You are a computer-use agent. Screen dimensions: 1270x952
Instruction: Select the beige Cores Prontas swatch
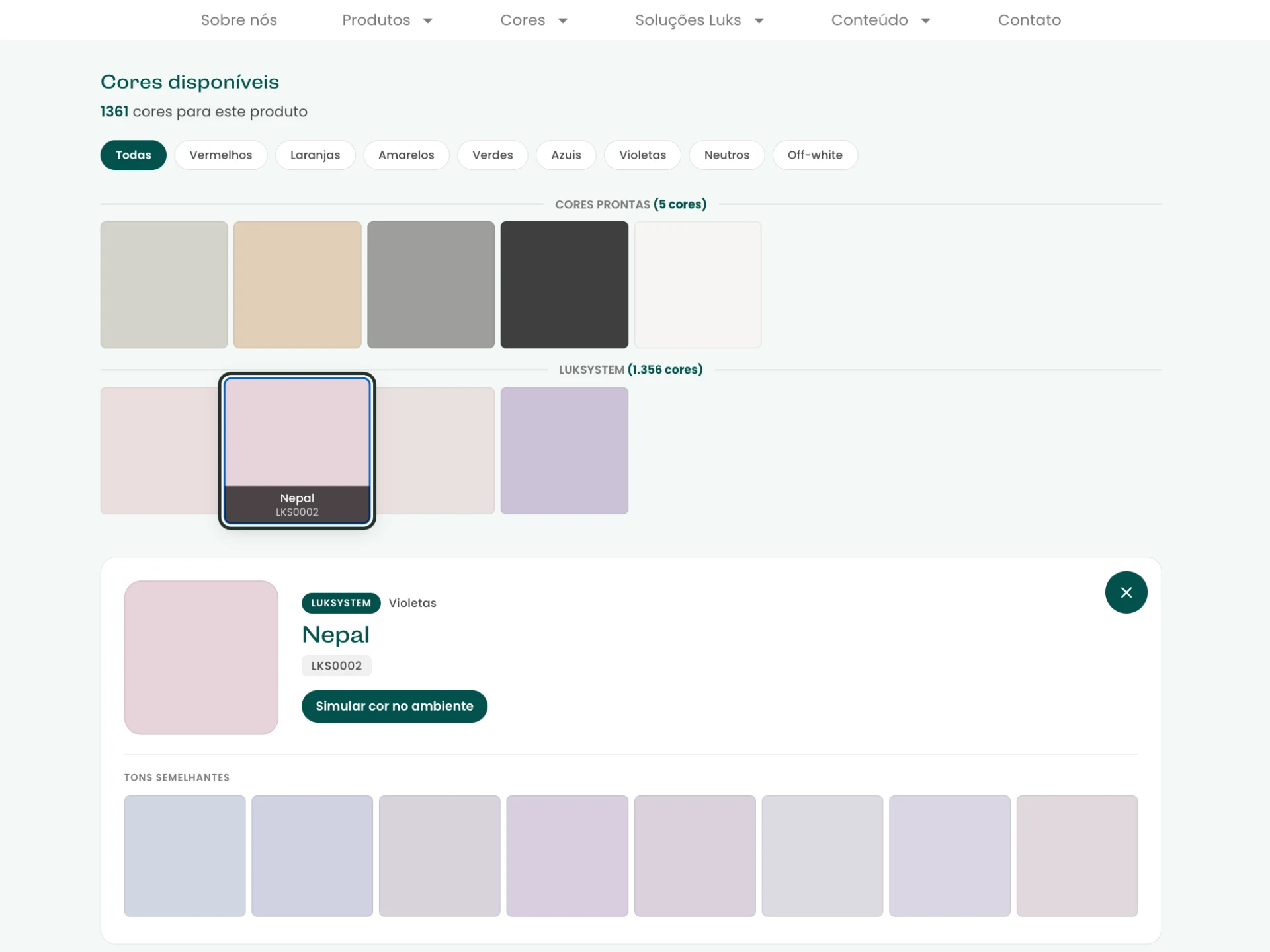pos(298,285)
